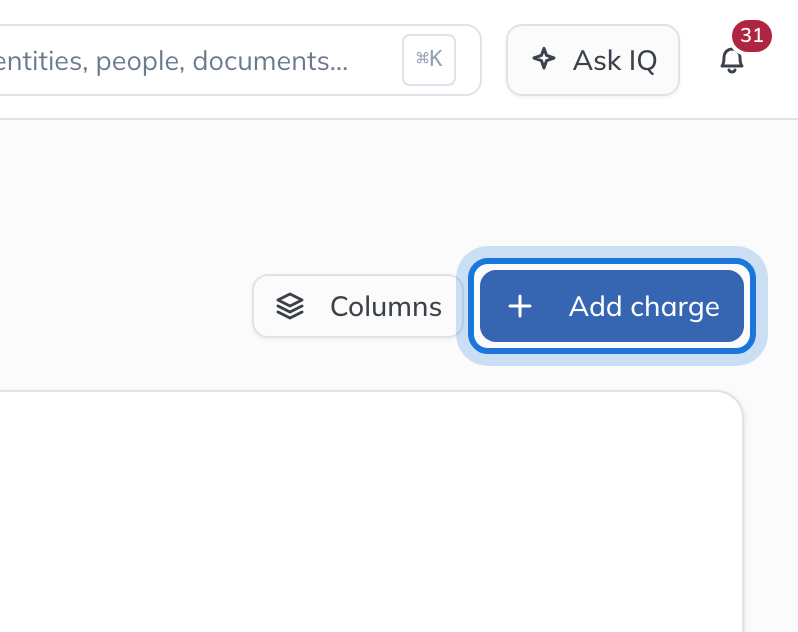The width and height of the screenshot is (798, 632).
Task: Click the Add charge button
Action: pos(612,306)
